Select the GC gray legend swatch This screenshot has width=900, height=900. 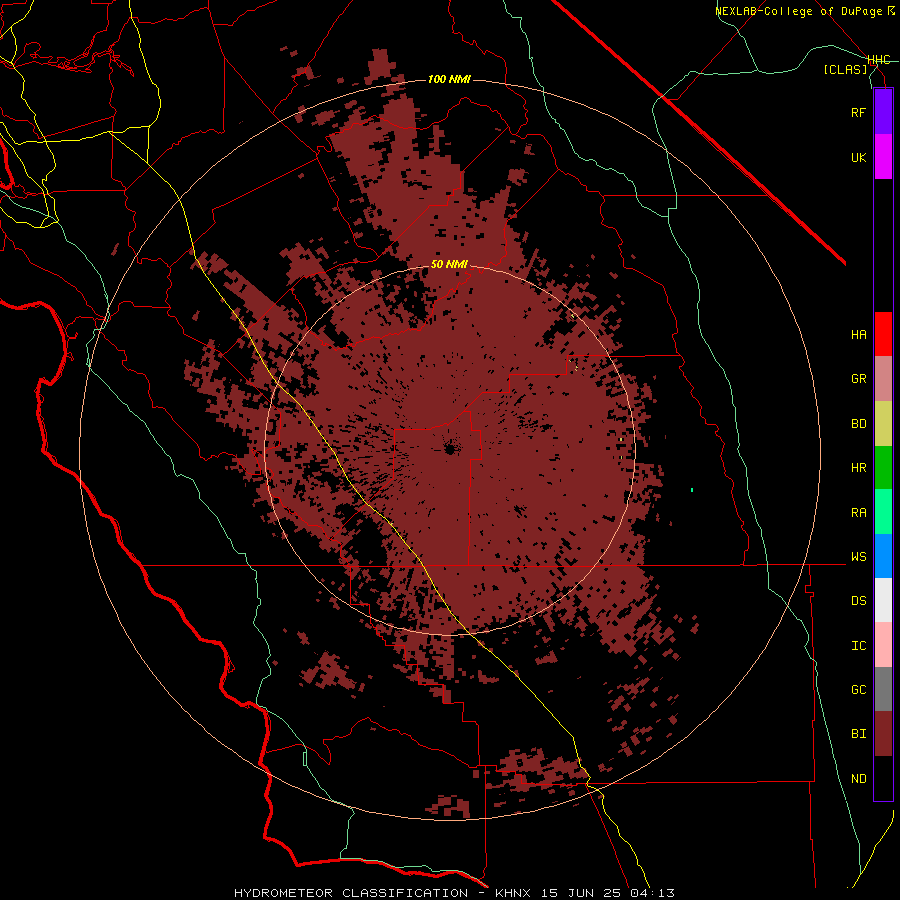tap(883, 689)
